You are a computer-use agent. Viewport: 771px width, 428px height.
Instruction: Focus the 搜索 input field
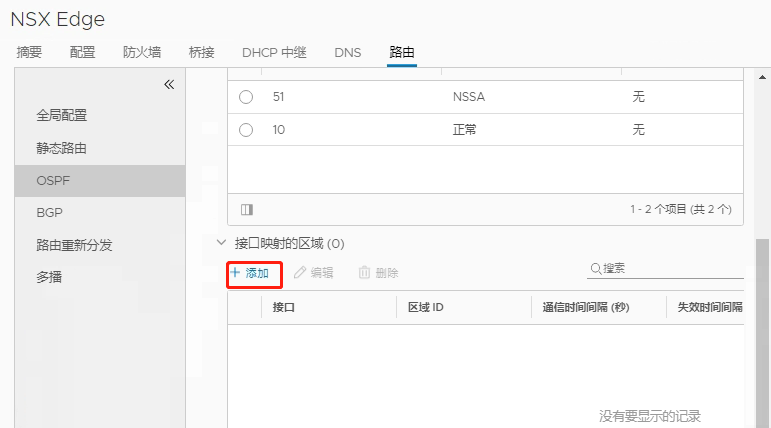pyautogui.click(x=665, y=269)
